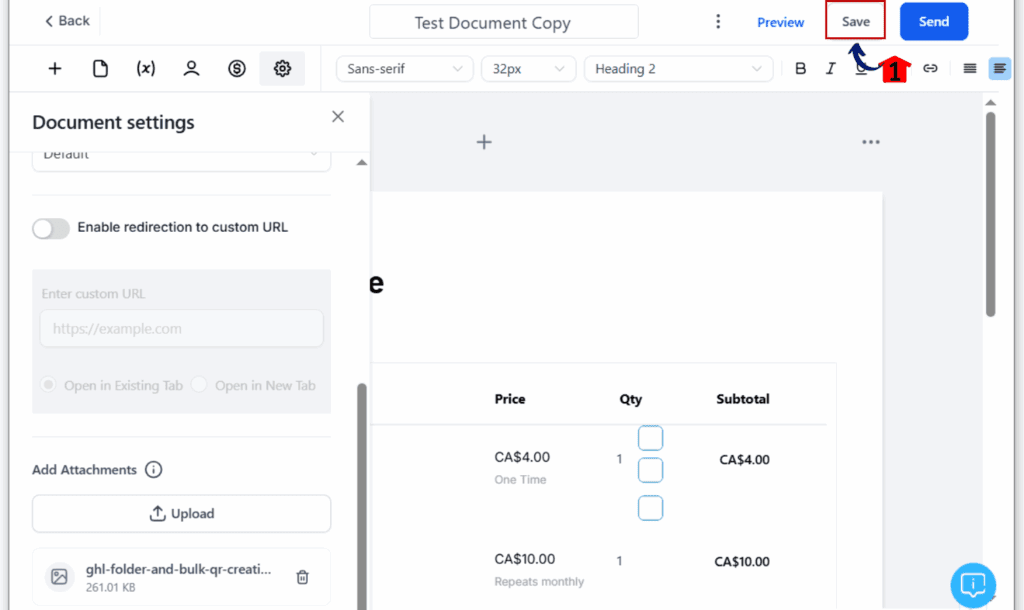Select Open in New Tab radio
Screen dimensions: 1024x610
[199, 385]
